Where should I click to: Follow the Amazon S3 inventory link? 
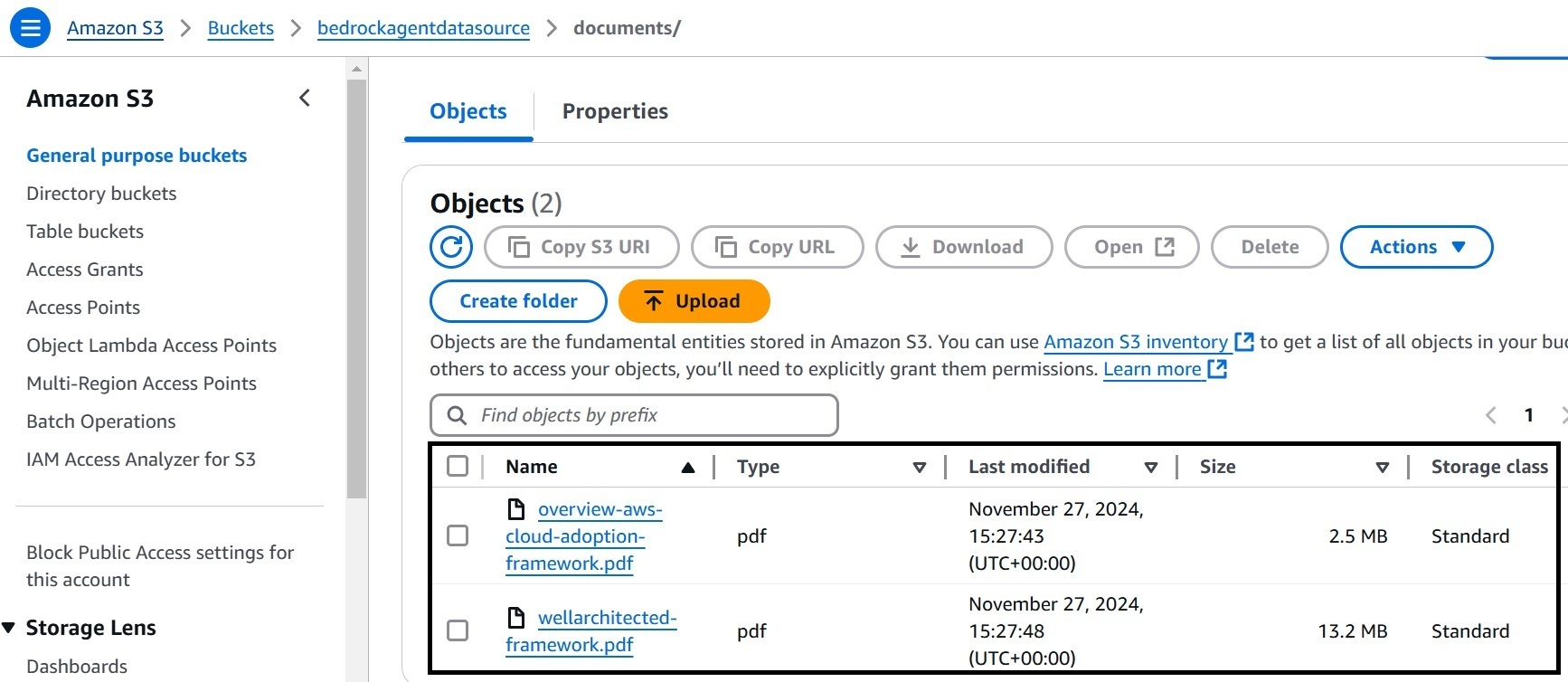pyautogui.click(x=1136, y=342)
